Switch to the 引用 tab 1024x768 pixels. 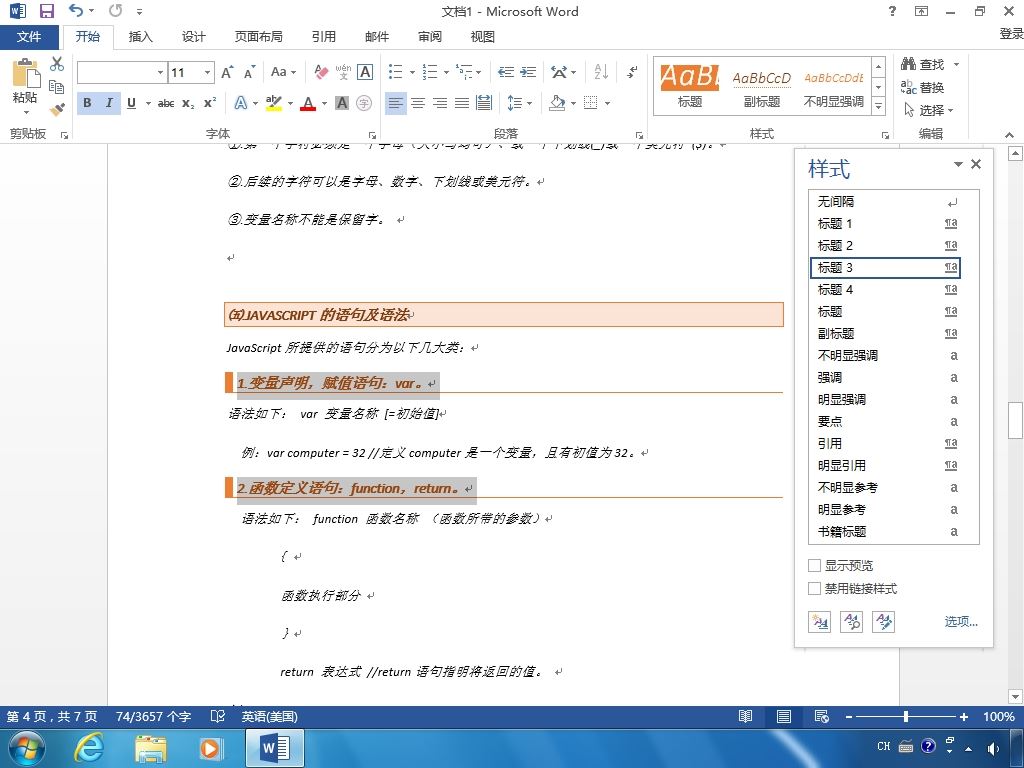[x=324, y=37]
